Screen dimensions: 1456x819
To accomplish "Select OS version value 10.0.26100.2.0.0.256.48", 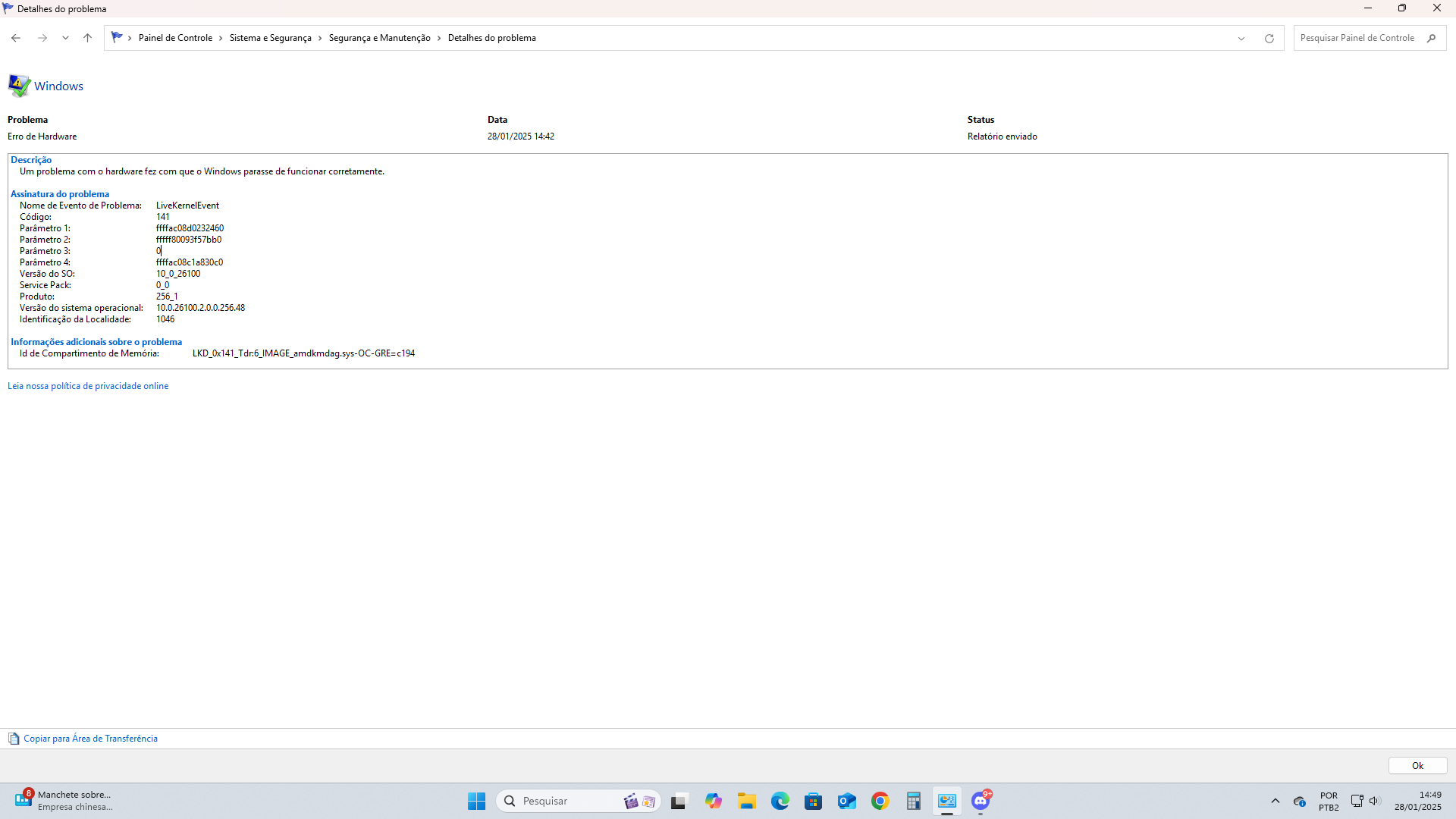I will coord(200,308).
